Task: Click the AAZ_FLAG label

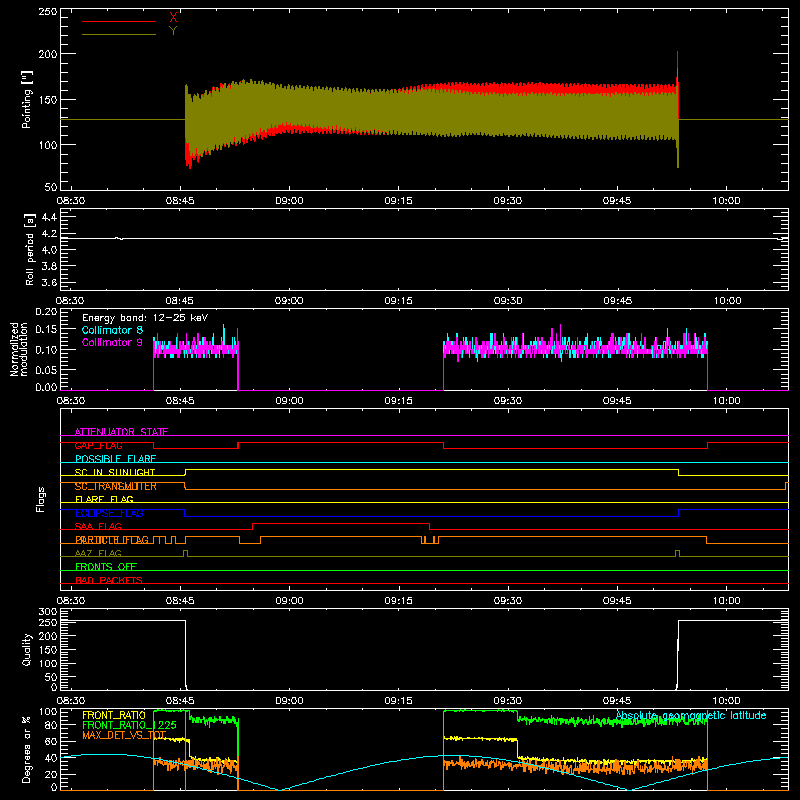Action: 98,554
